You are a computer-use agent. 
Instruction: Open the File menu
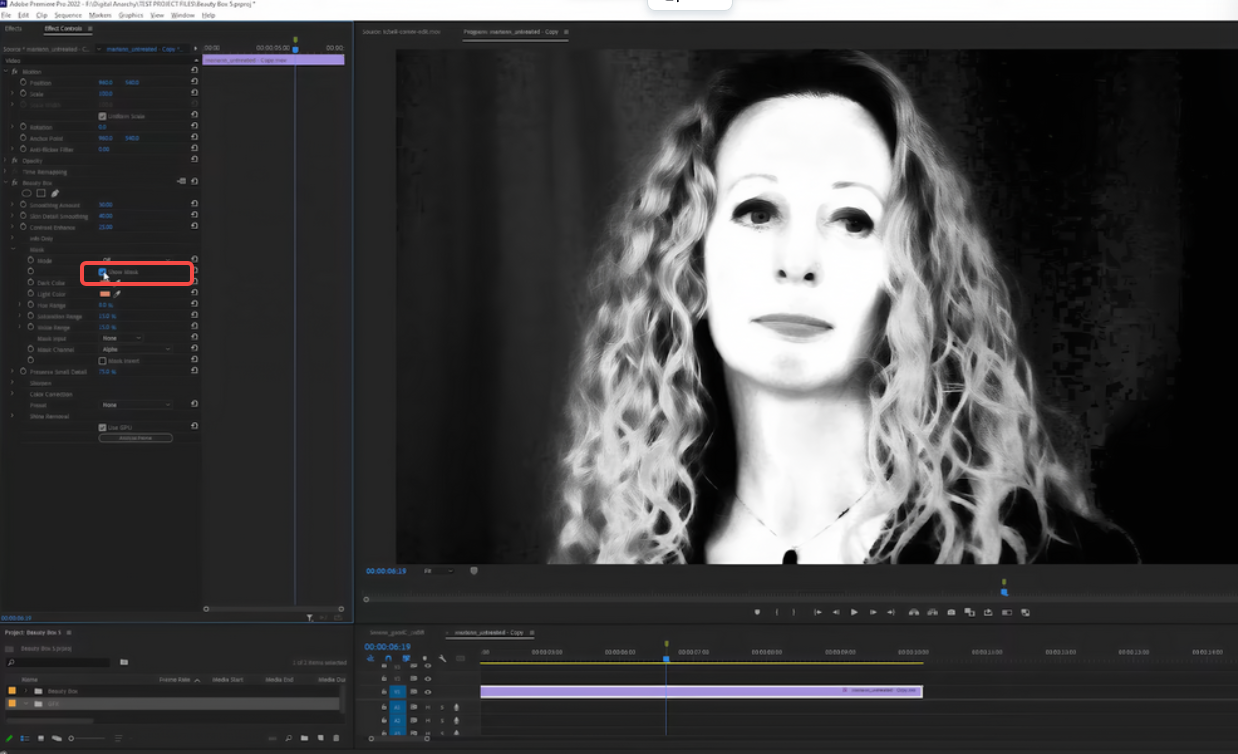tap(6, 16)
